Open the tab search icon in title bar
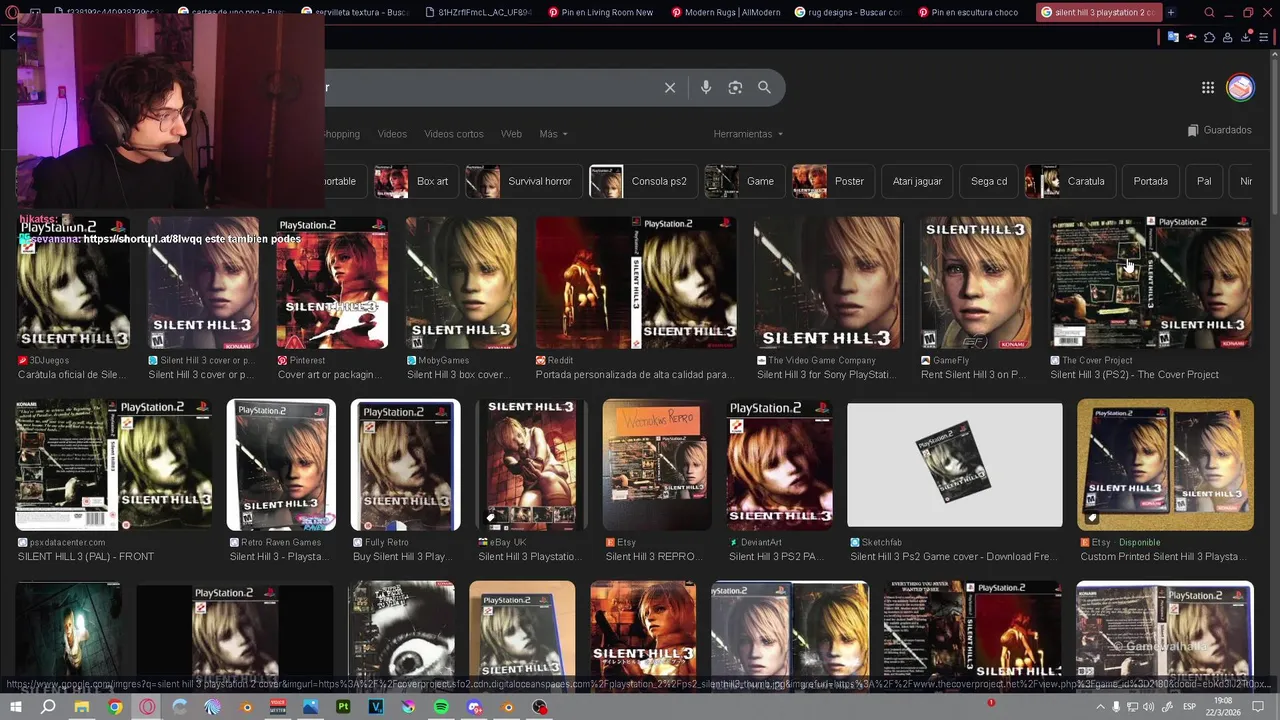 (1209, 13)
